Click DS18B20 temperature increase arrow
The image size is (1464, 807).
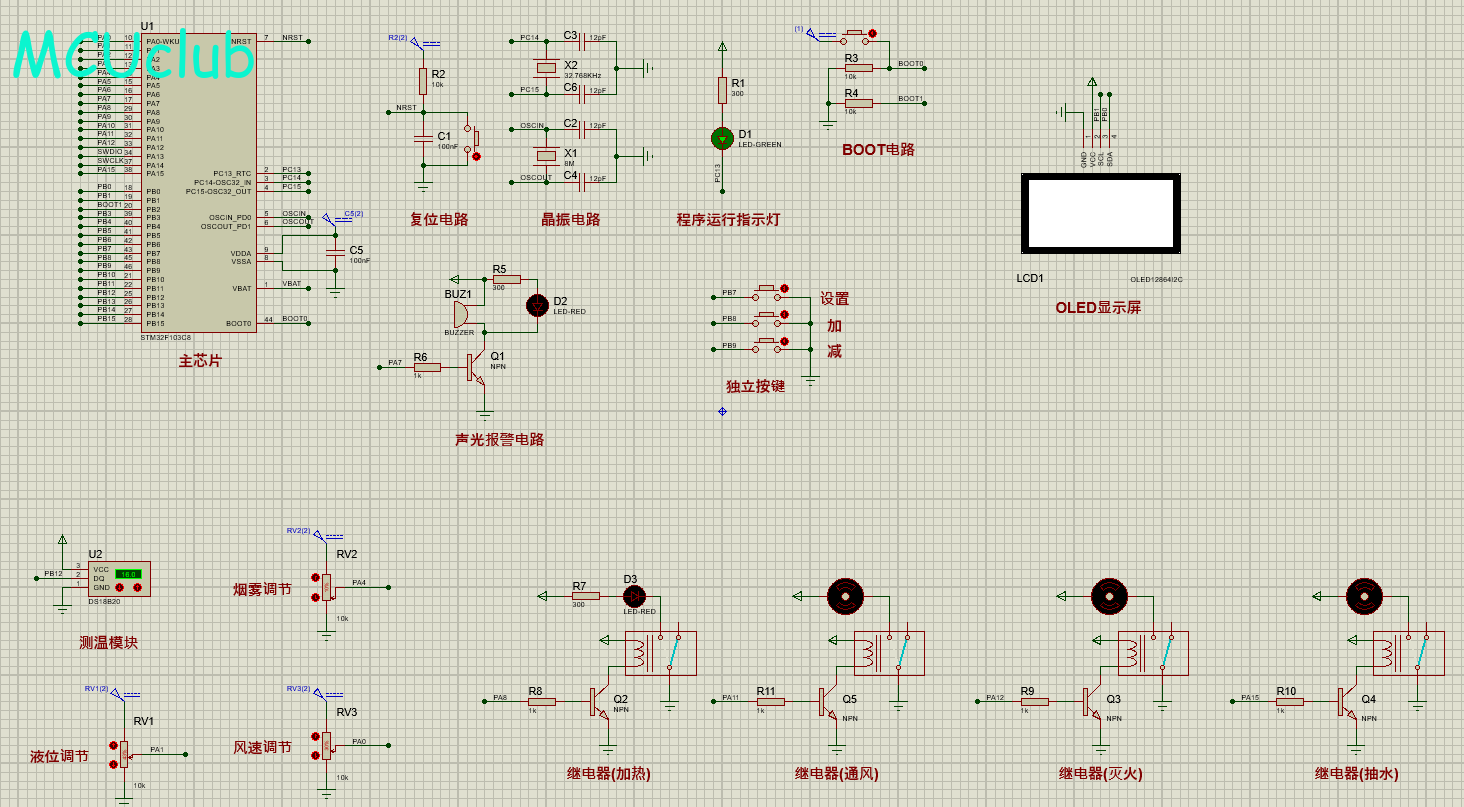[x=137, y=587]
